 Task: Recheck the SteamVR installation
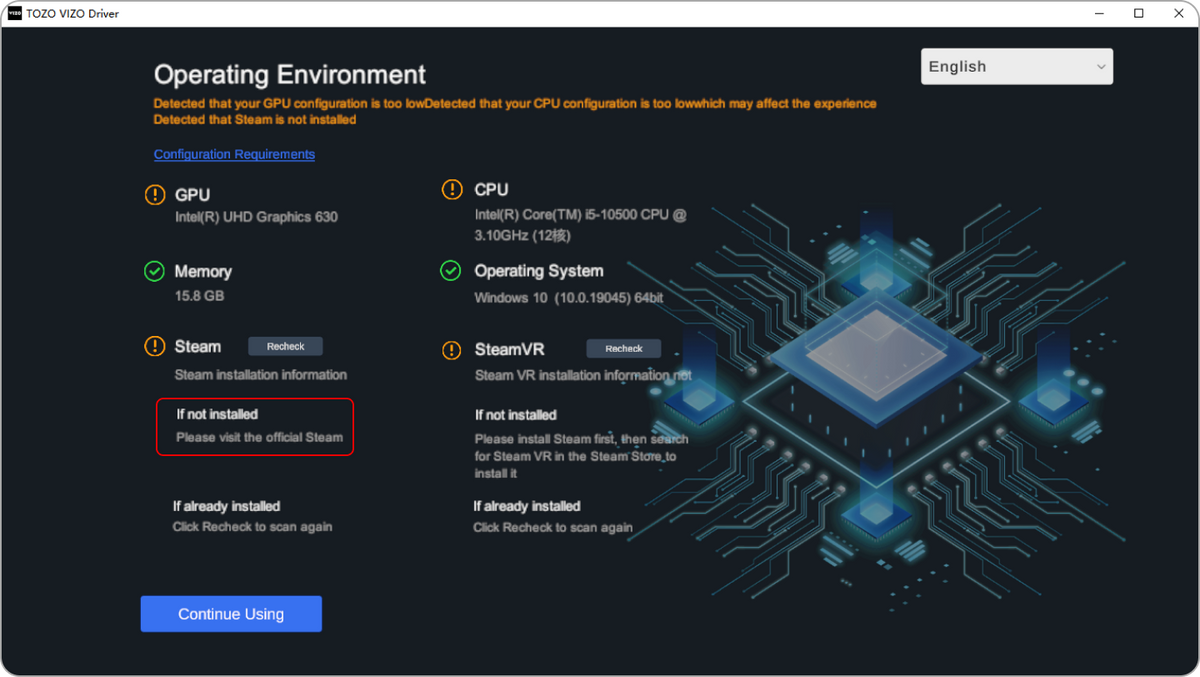[623, 348]
